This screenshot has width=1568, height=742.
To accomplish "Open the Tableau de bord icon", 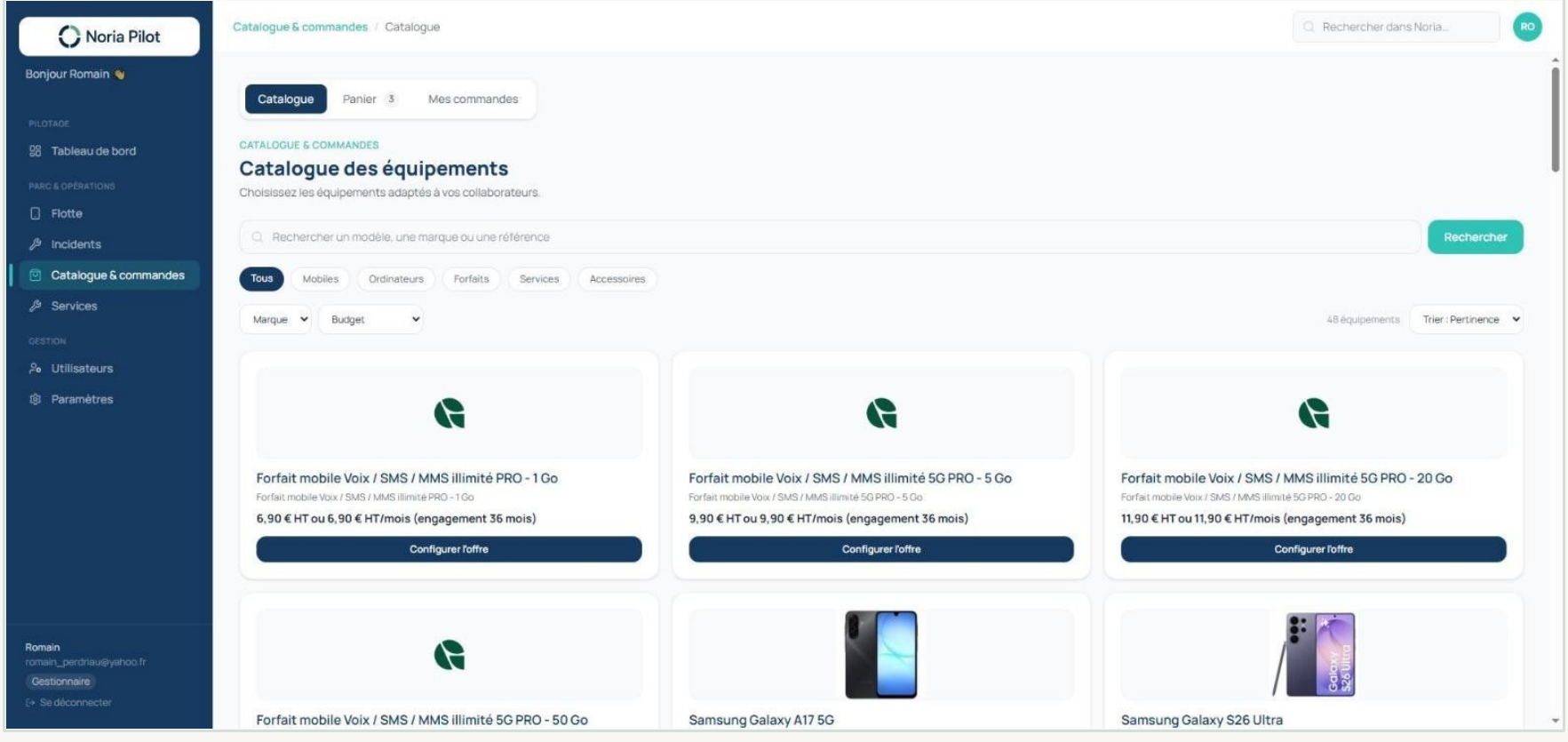I will 36,151.
